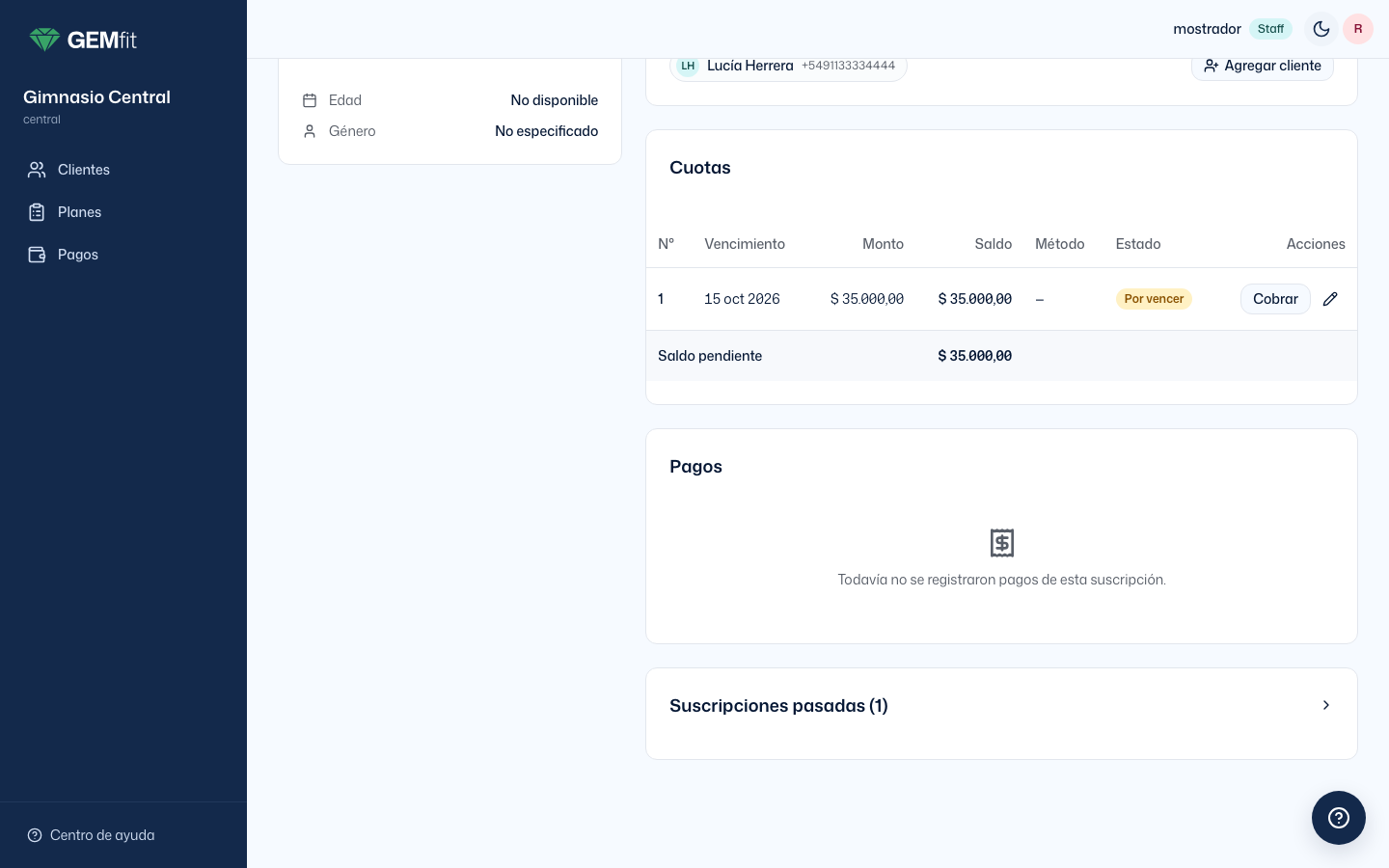Click the Saldo column header

point(994,244)
